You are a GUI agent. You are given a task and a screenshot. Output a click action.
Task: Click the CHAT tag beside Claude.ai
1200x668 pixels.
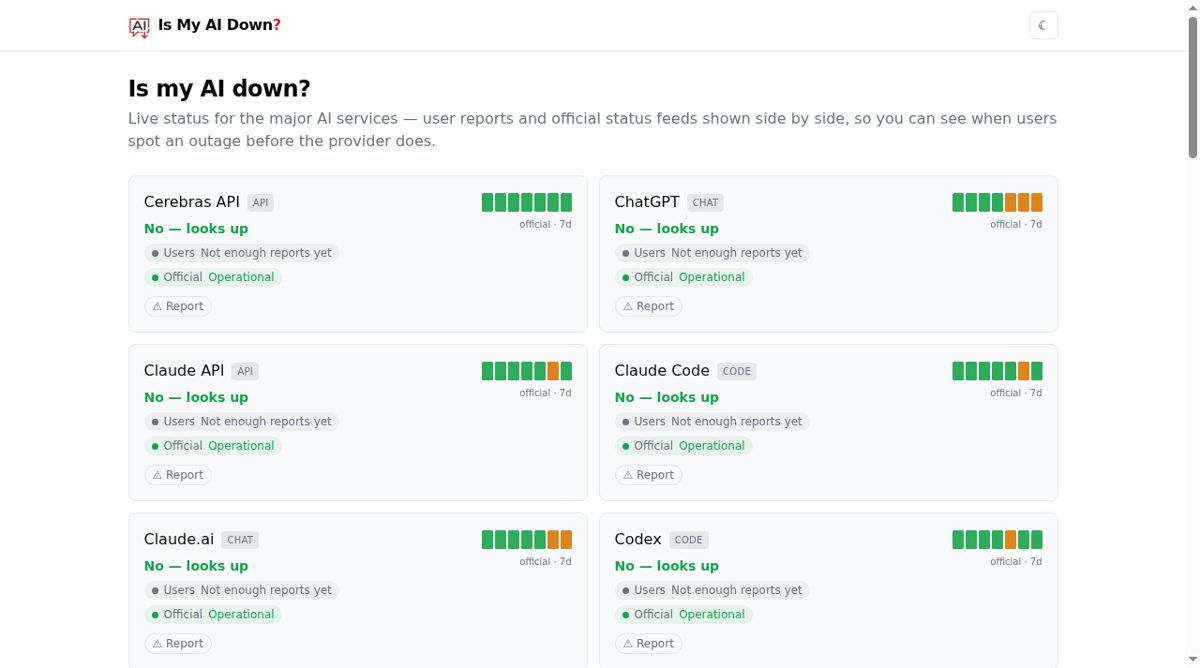pos(240,539)
